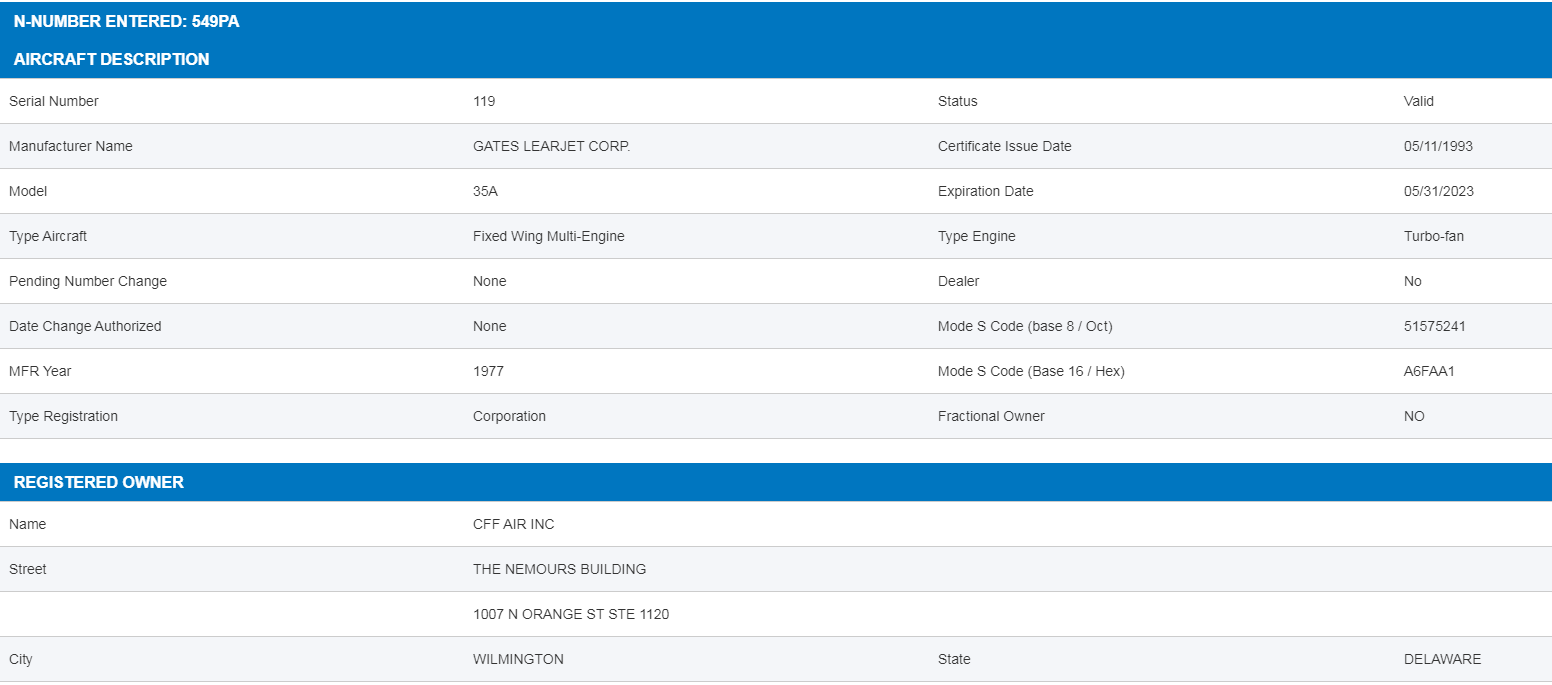This screenshot has width=1552, height=685.
Task: Click the 'Street' field label
Action: click(x=28, y=569)
